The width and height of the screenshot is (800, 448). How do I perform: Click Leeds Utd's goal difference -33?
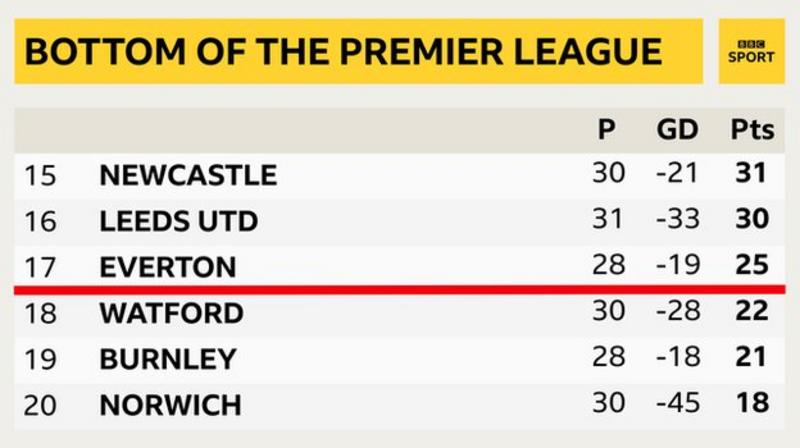(678, 219)
